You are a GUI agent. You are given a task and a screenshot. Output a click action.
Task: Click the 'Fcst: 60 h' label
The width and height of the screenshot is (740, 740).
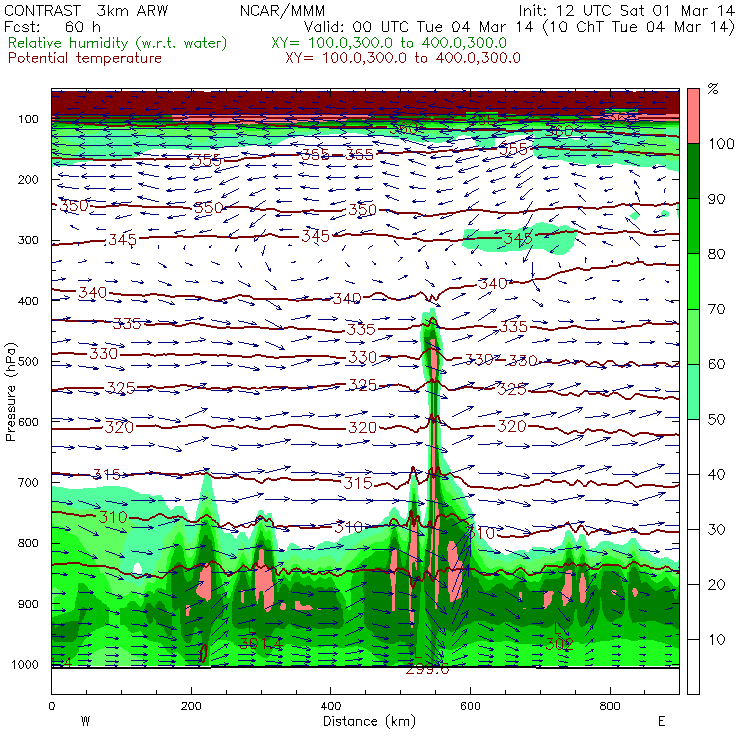click(x=52, y=27)
